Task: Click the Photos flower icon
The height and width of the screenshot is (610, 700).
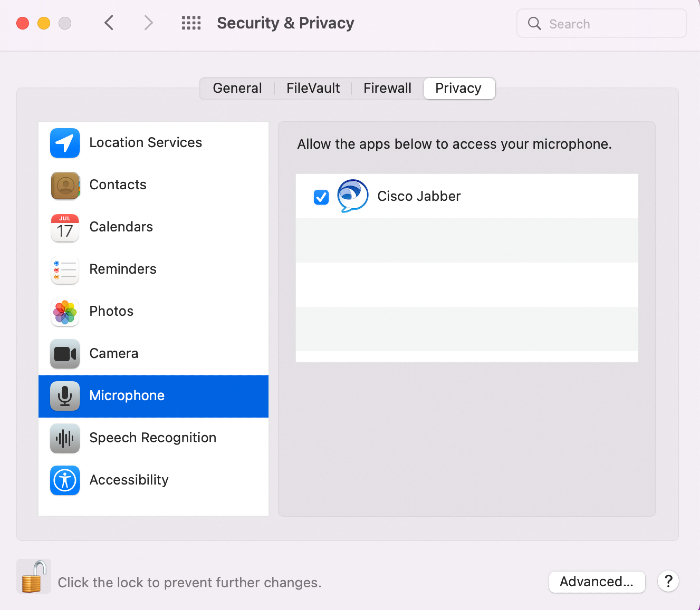Action: (65, 312)
